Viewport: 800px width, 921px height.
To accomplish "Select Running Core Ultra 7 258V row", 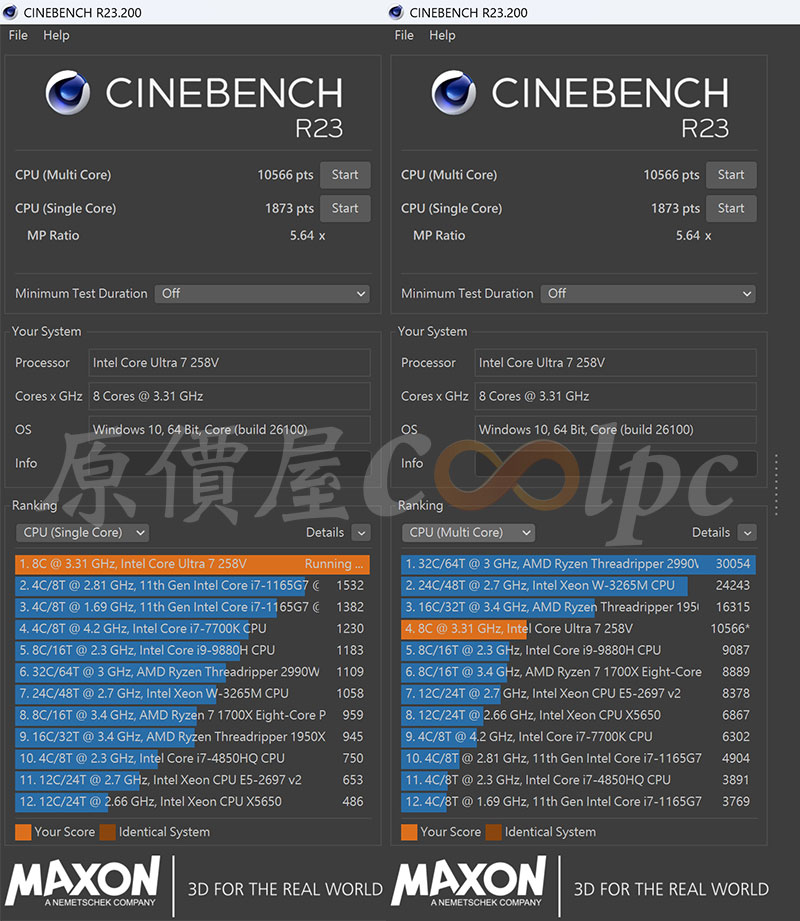I will [x=193, y=564].
